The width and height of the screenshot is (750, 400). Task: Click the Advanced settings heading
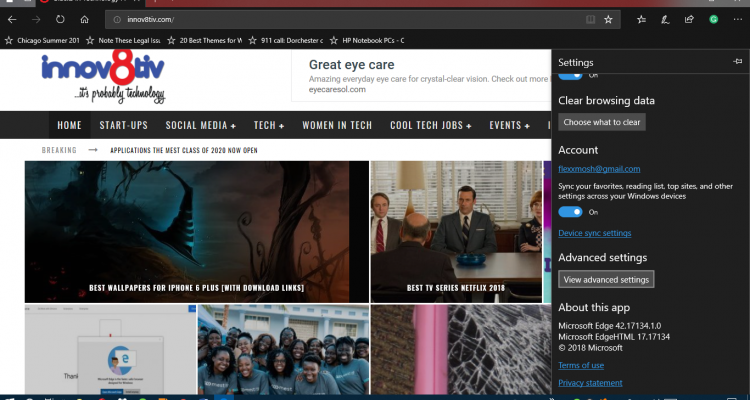pos(602,257)
